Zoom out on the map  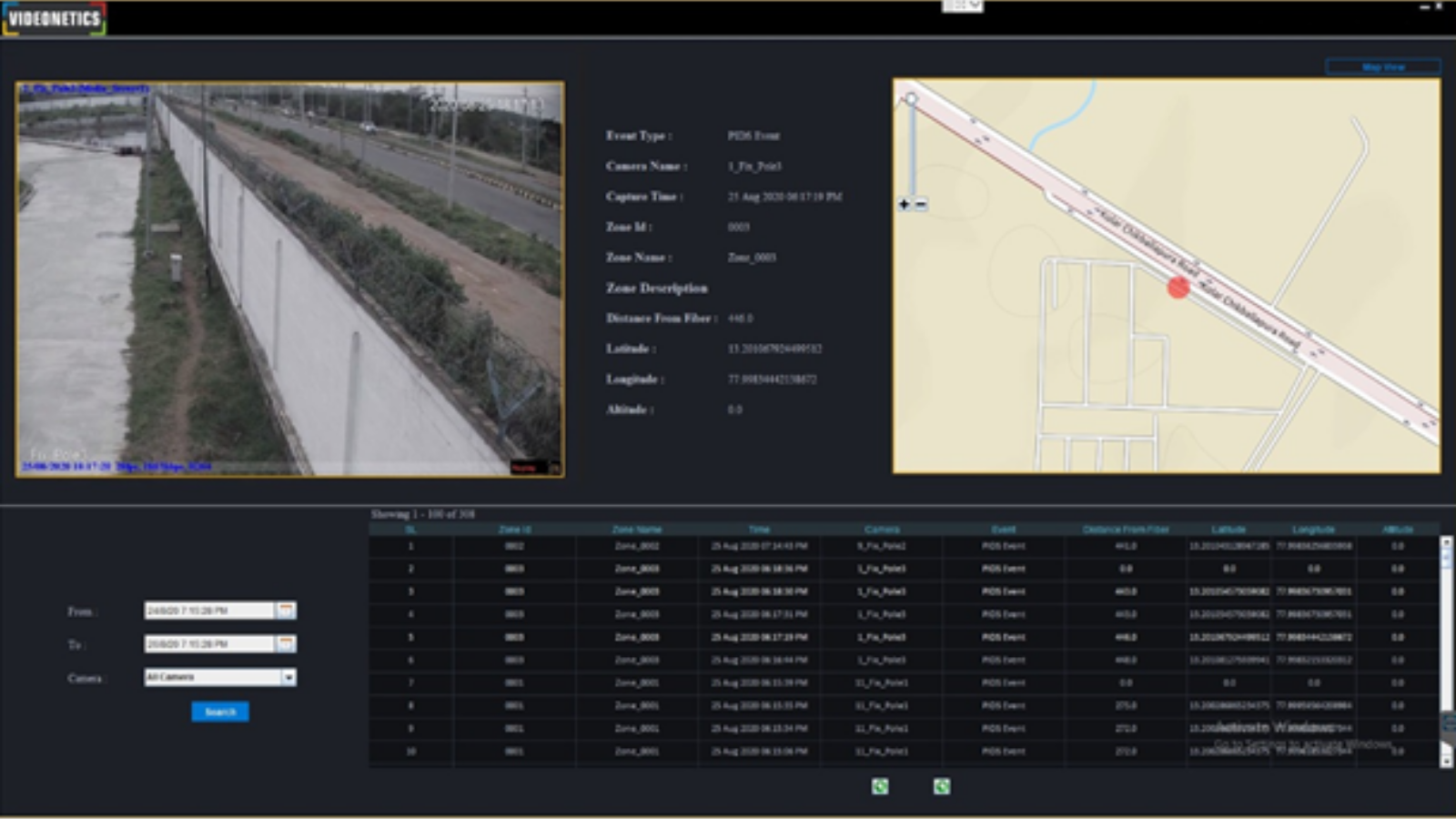coord(921,205)
